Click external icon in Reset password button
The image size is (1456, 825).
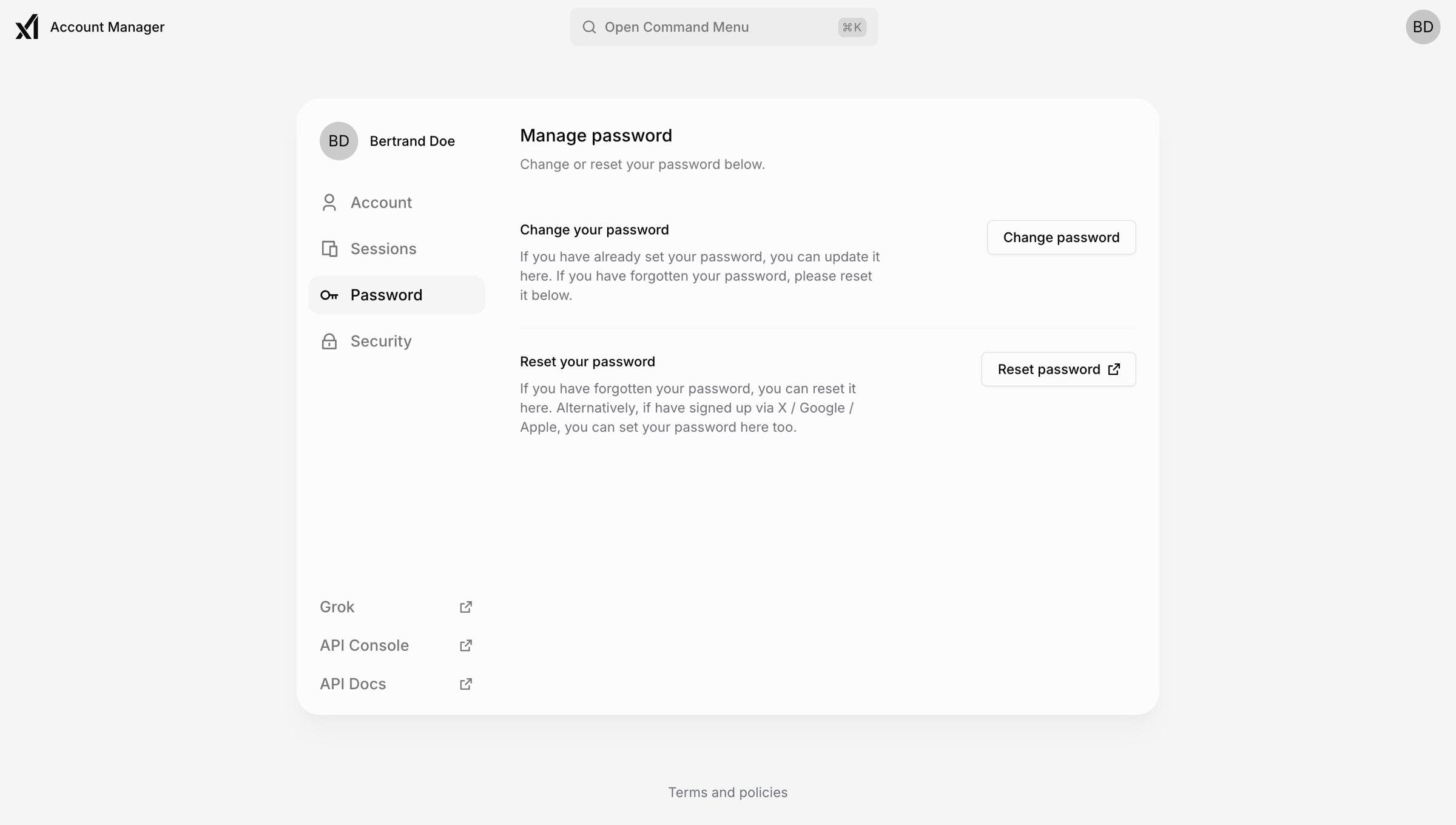click(1114, 369)
